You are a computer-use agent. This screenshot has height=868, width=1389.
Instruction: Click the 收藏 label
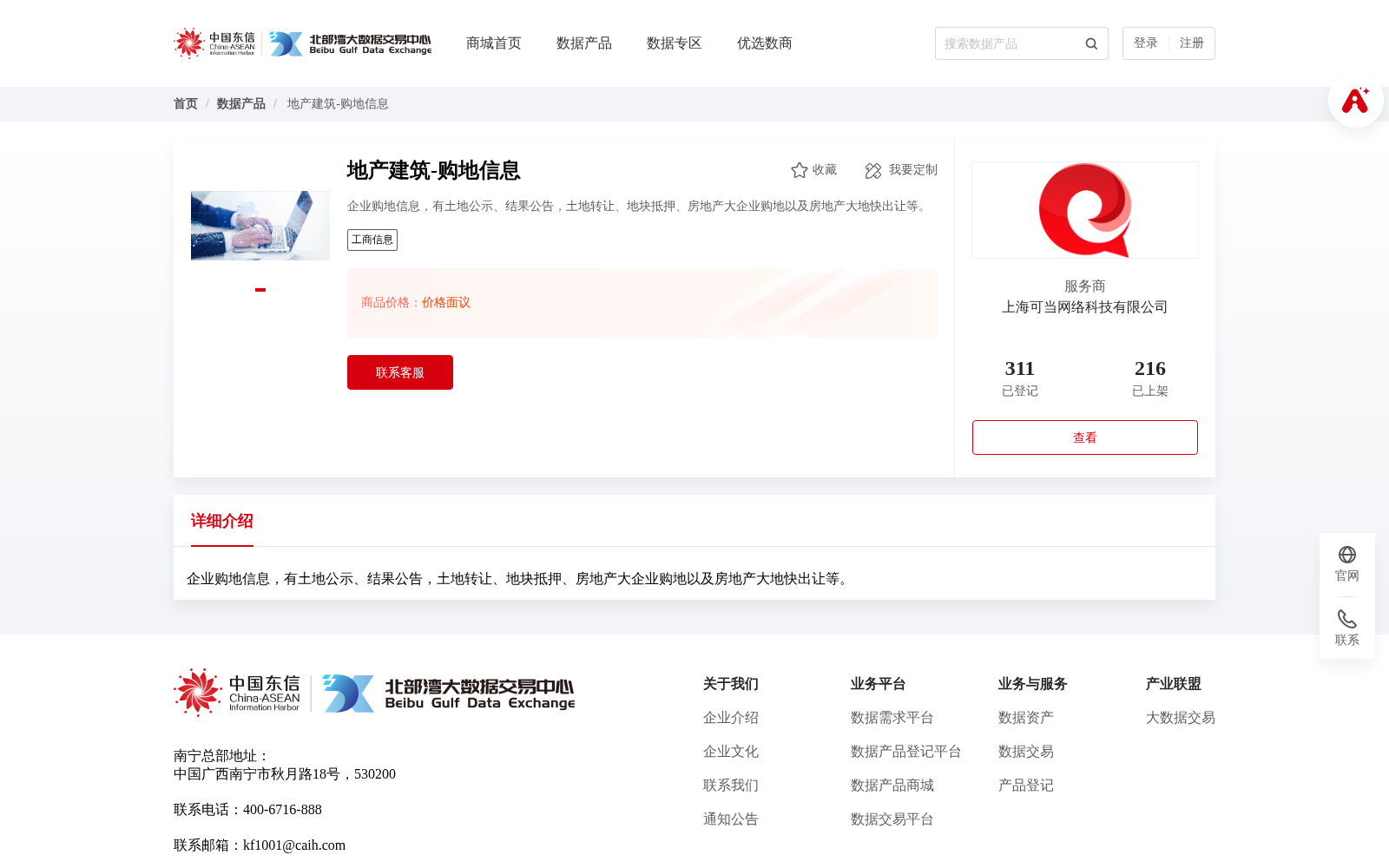pos(825,170)
